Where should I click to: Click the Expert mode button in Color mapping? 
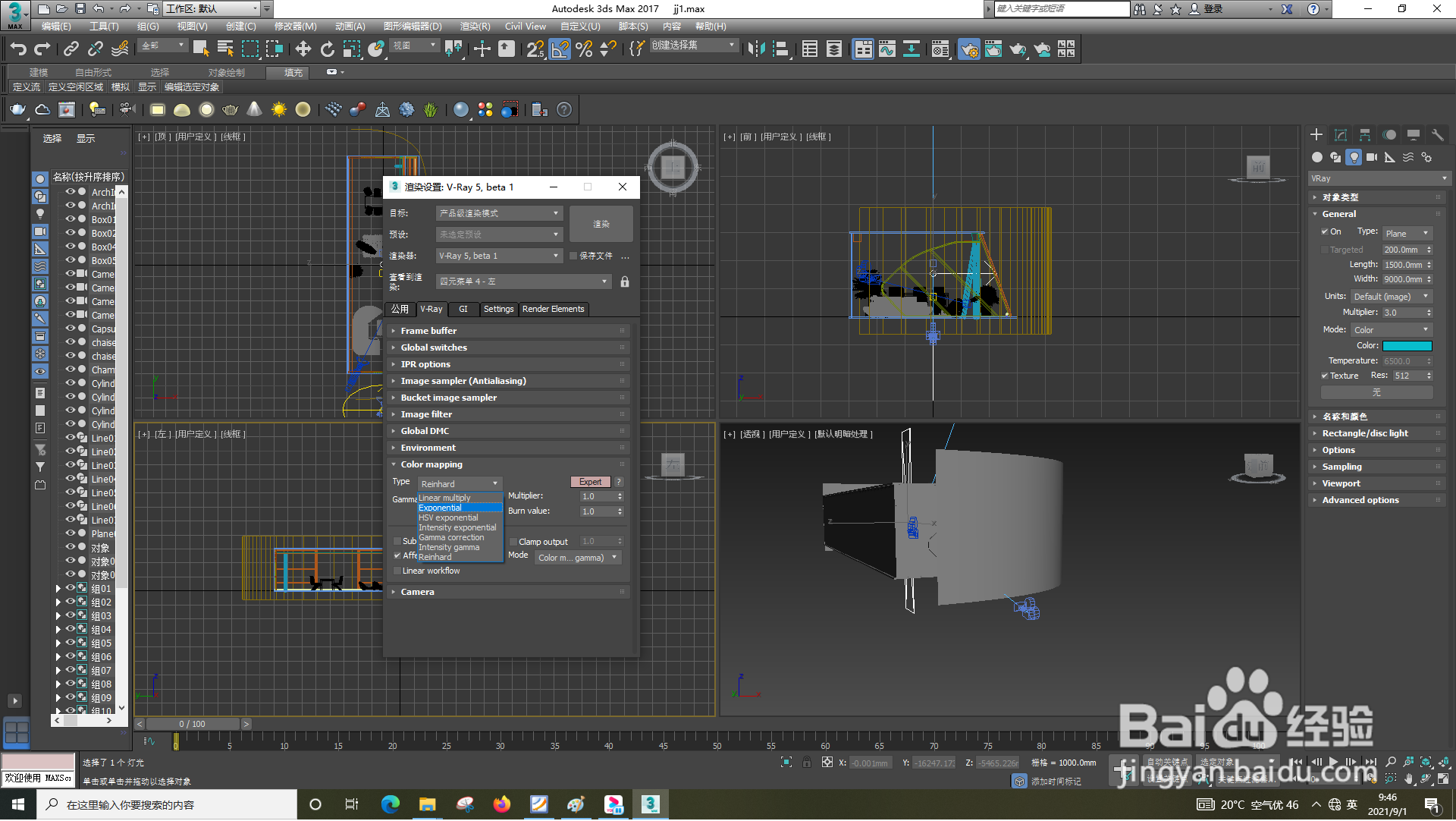click(590, 482)
